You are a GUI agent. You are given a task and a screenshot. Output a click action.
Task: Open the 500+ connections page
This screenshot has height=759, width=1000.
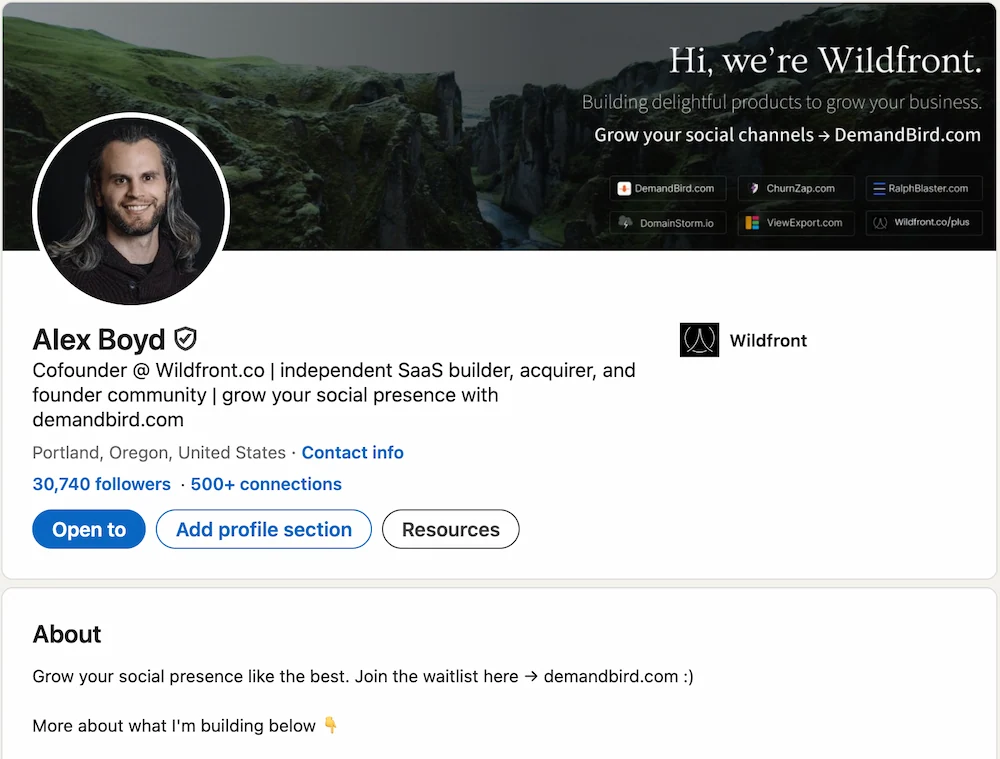266,484
